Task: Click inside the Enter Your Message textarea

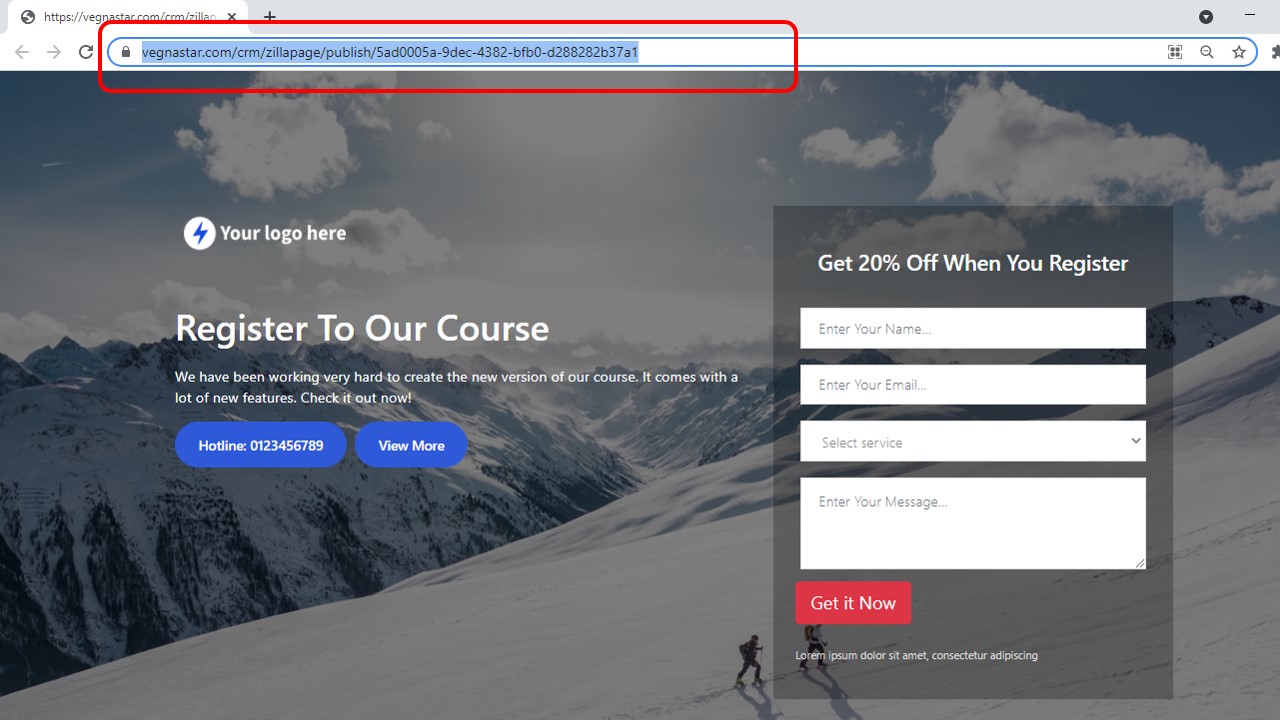Action: pyautogui.click(x=972, y=523)
